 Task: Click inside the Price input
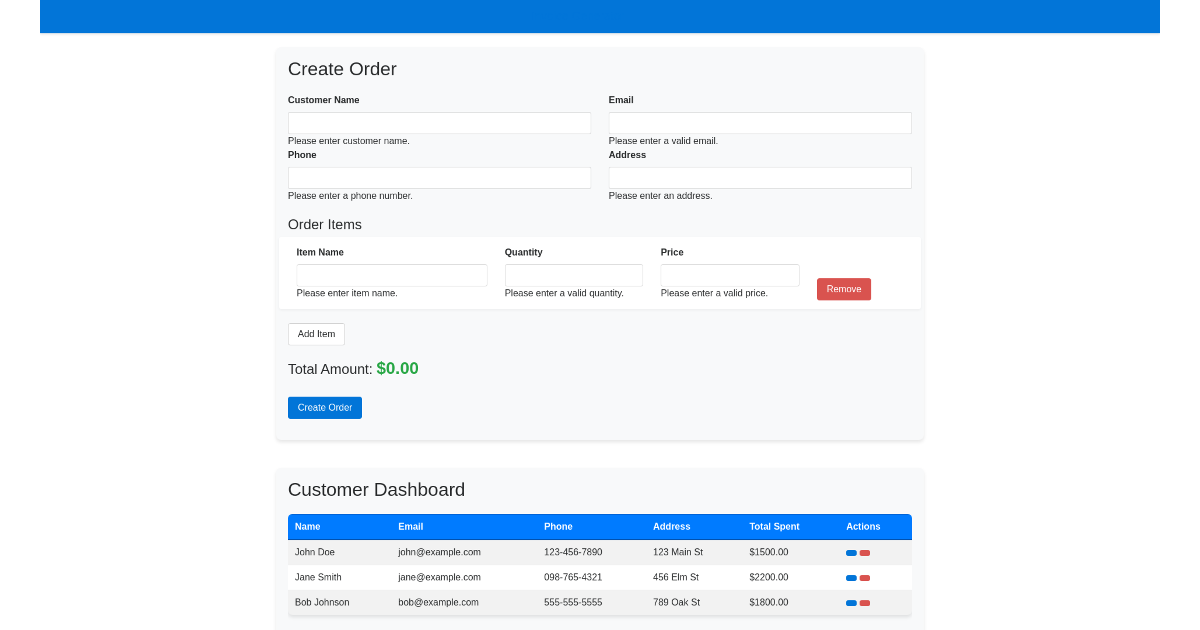pos(730,275)
